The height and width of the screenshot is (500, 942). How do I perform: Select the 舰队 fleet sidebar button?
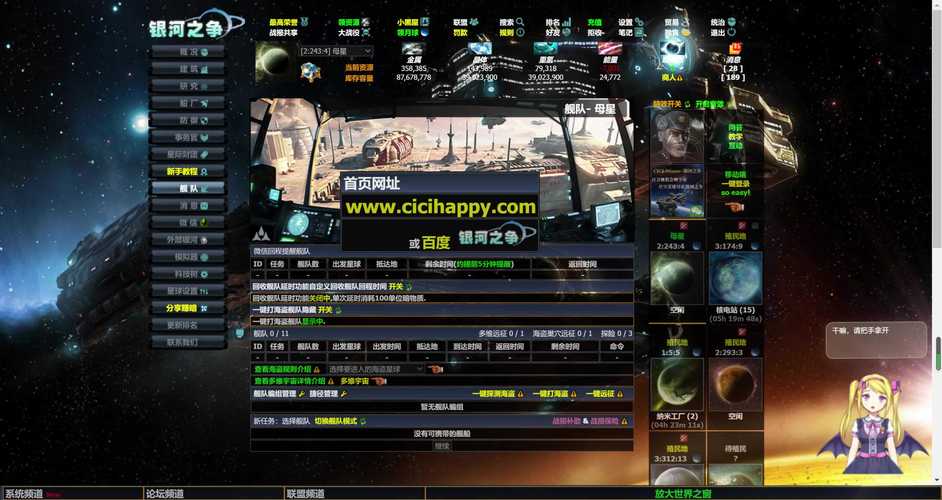(188, 188)
